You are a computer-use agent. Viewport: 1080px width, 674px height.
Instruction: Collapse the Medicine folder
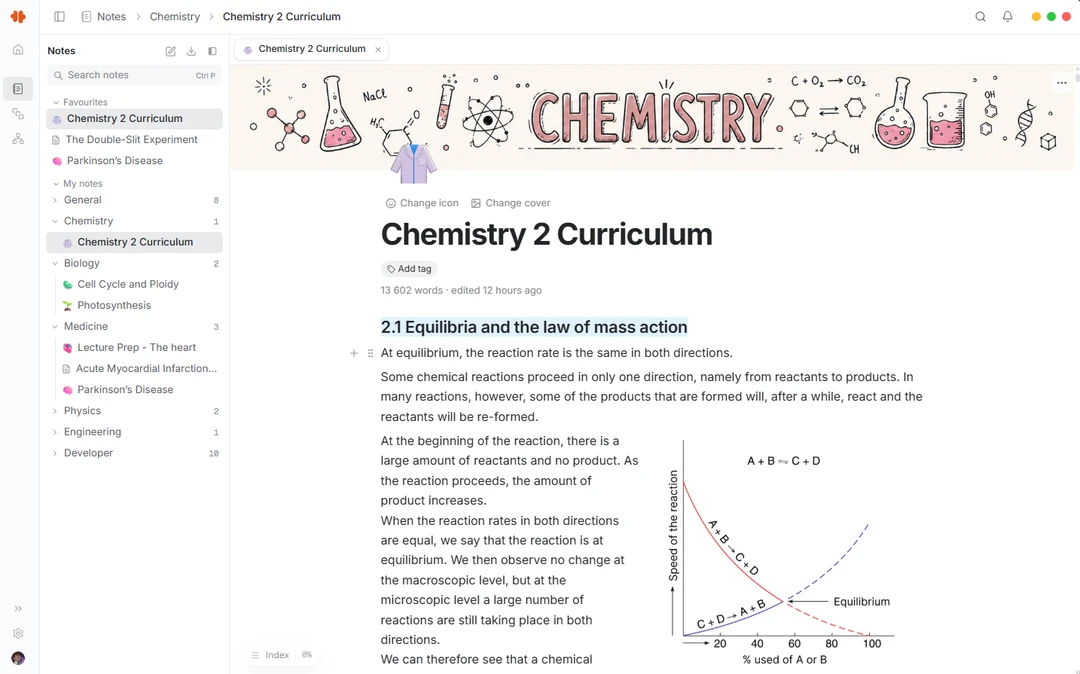(x=55, y=326)
